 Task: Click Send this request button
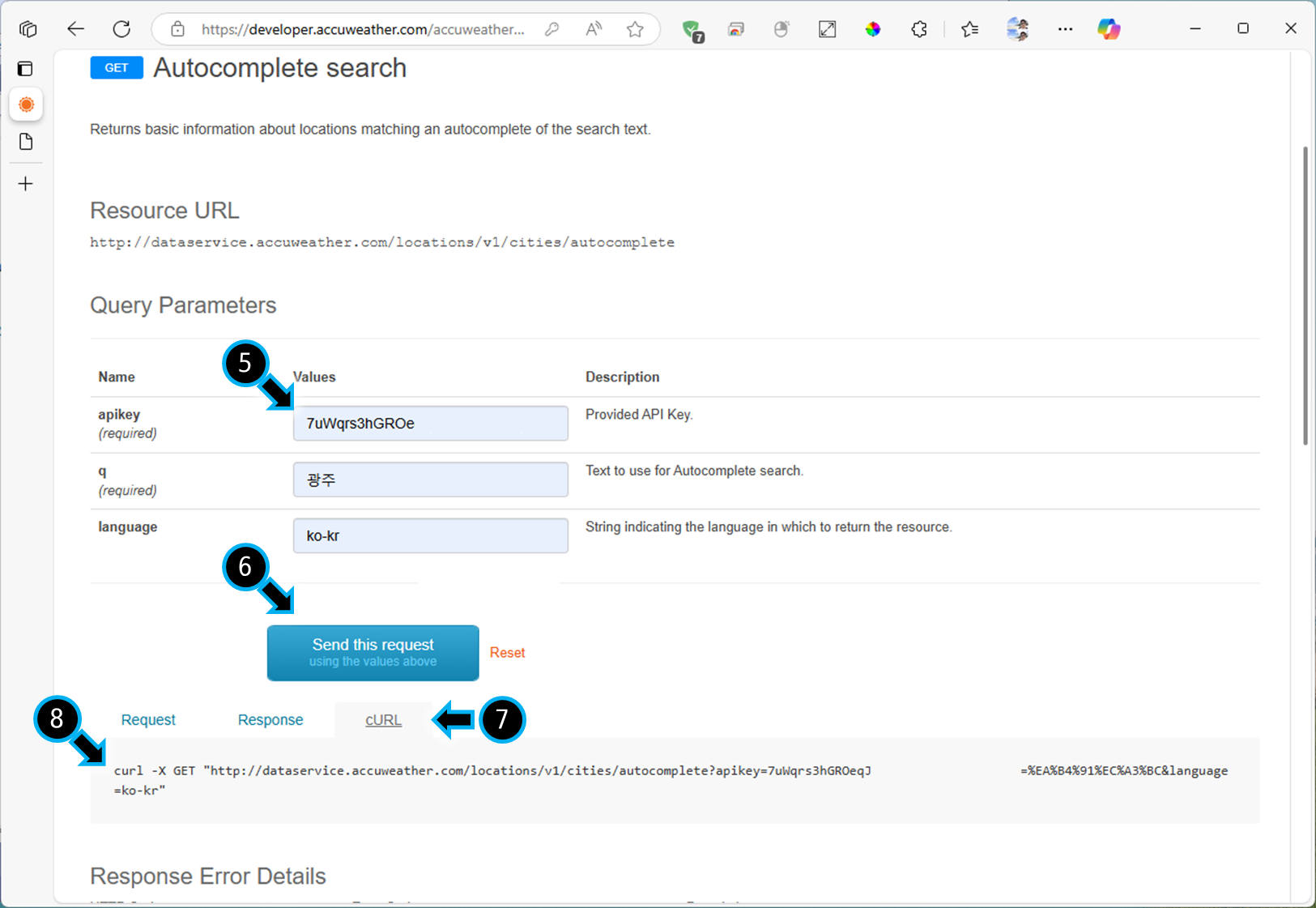coord(373,652)
